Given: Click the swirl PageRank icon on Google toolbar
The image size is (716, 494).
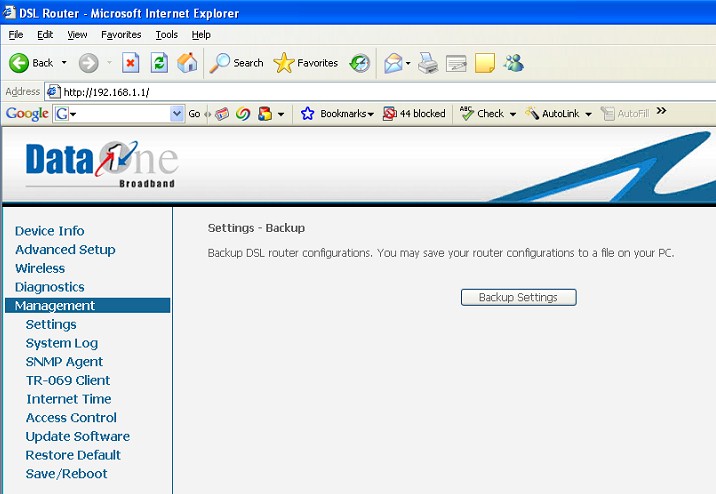Looking at the screenshot, I should pos(243,114).
